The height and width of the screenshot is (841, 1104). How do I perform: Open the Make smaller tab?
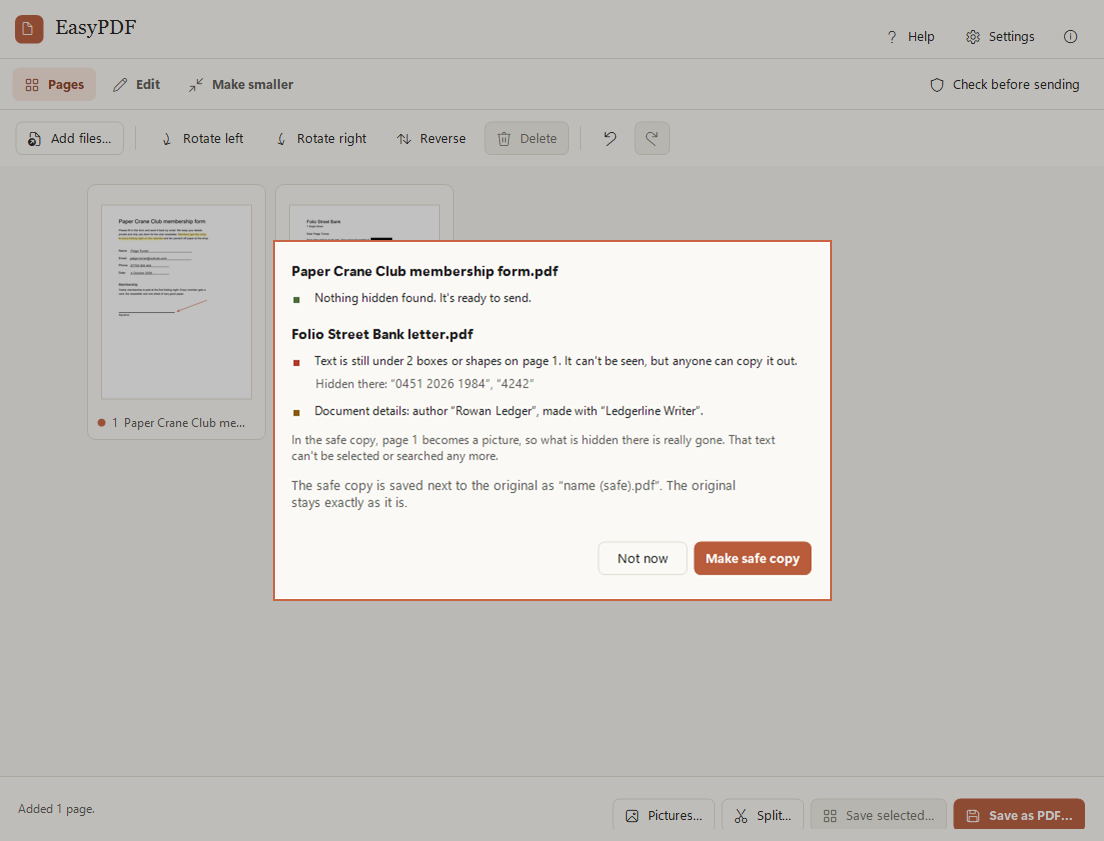(x=241, y=85)
